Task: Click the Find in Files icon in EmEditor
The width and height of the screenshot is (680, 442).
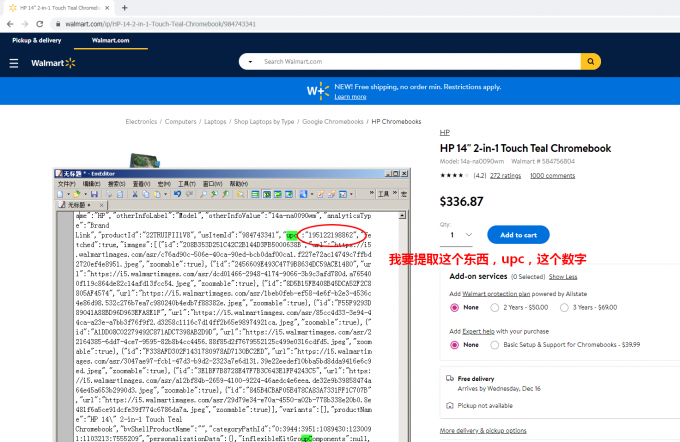Action: click(x=240, y=194)
